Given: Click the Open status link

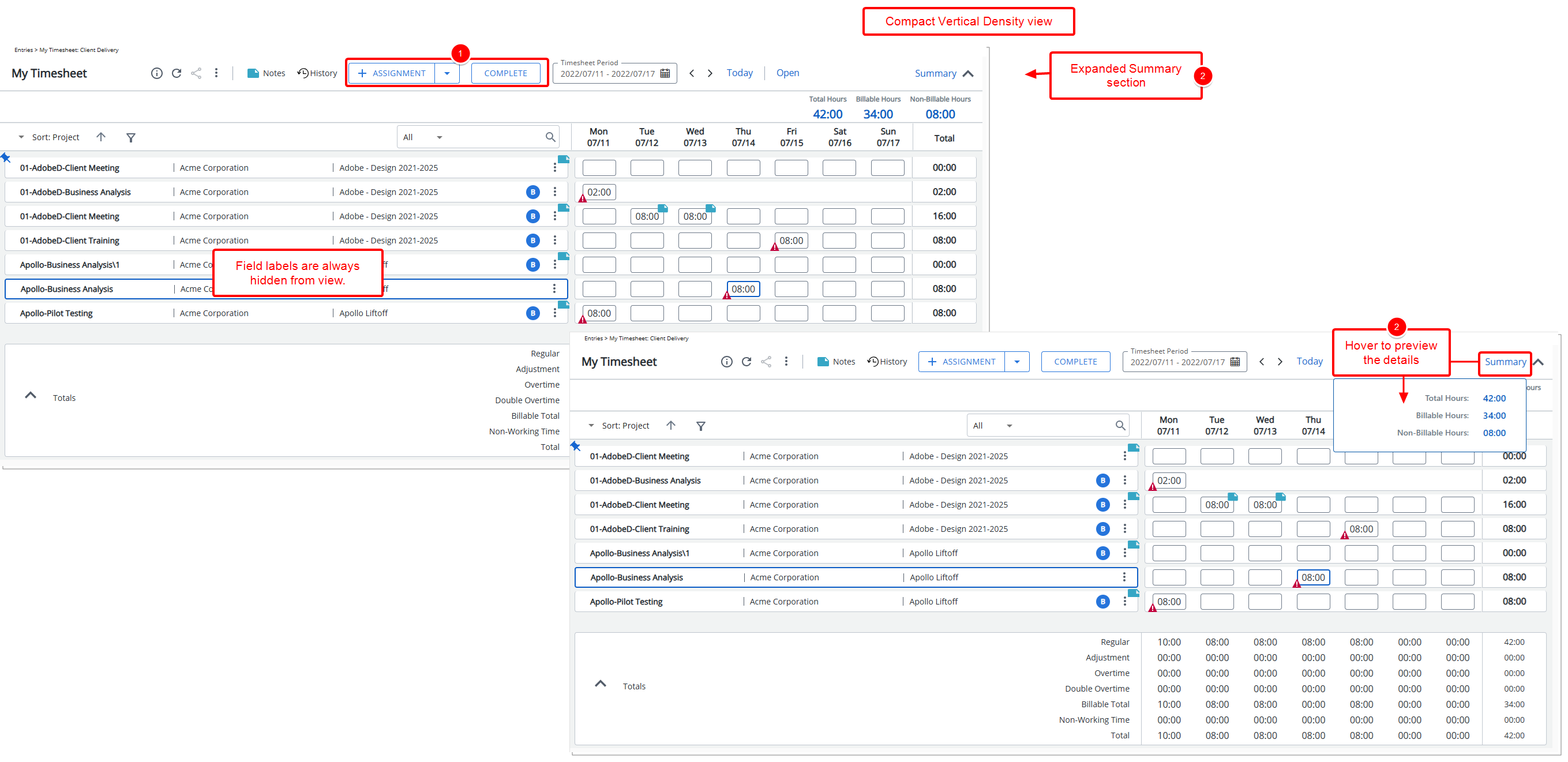Looking at the screenshot, I should tap(787, 73).
